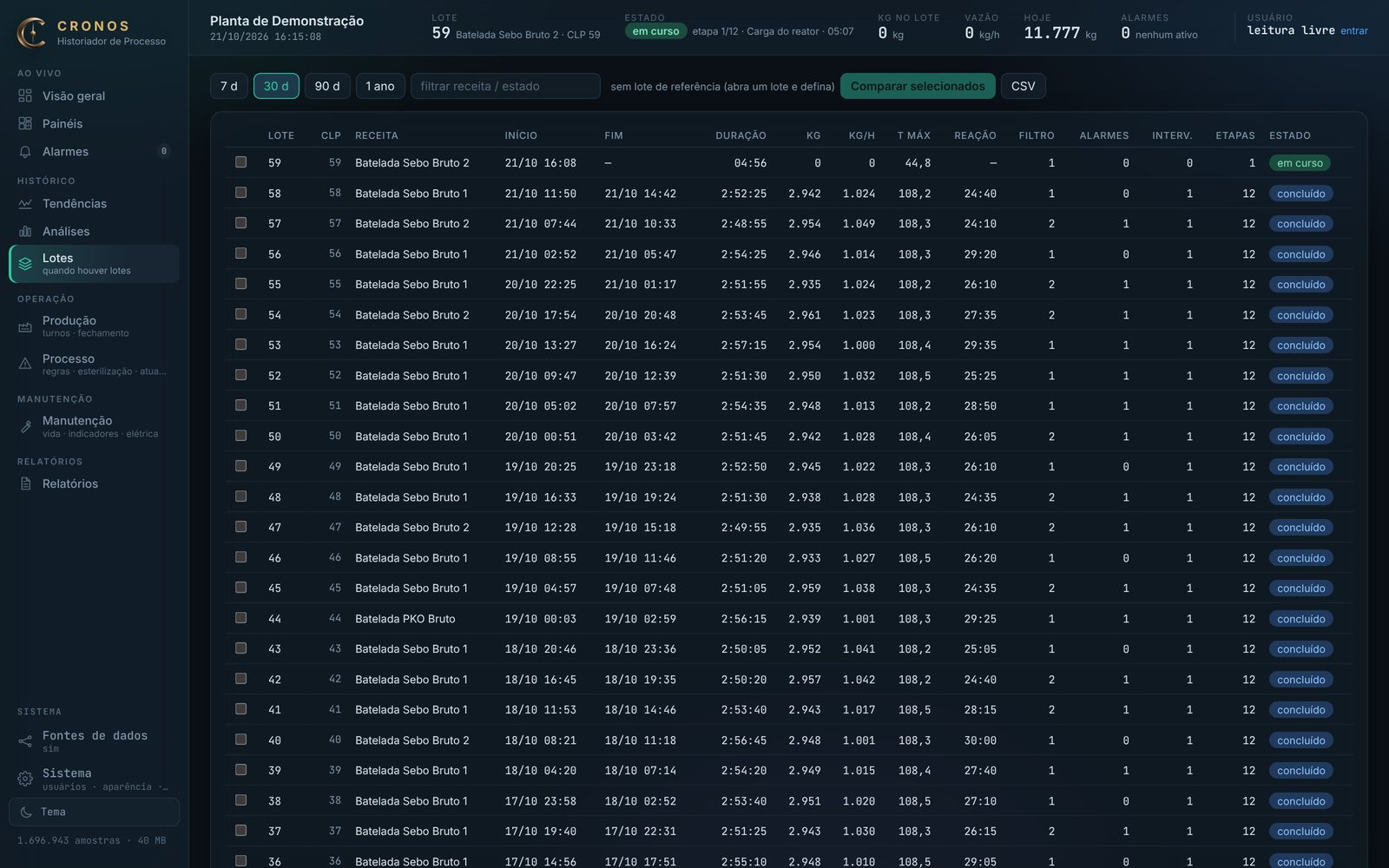Click the Lotes layers icon

click(25, 263)
